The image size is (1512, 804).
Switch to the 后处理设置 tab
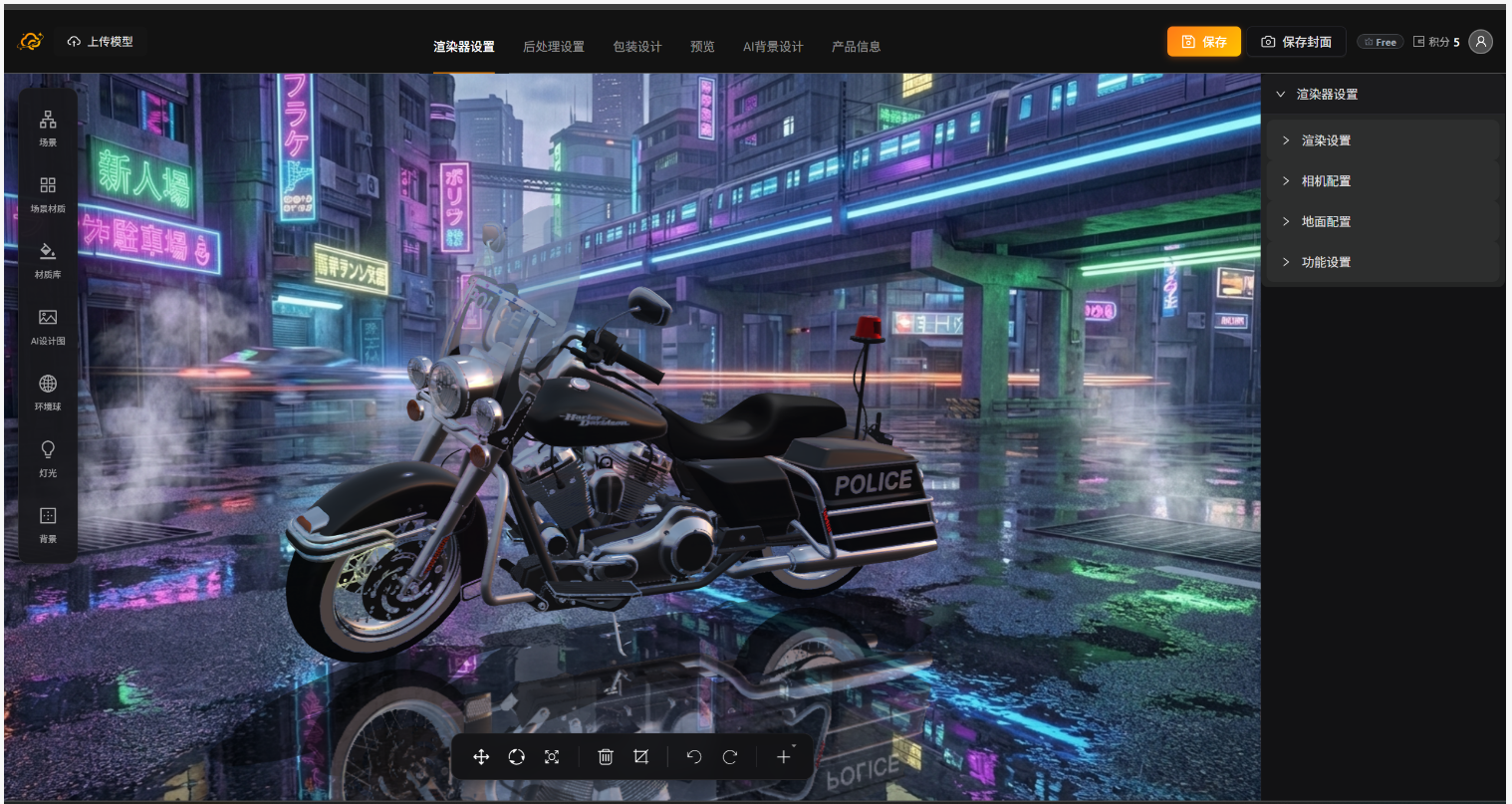click(x=553, y=47)
